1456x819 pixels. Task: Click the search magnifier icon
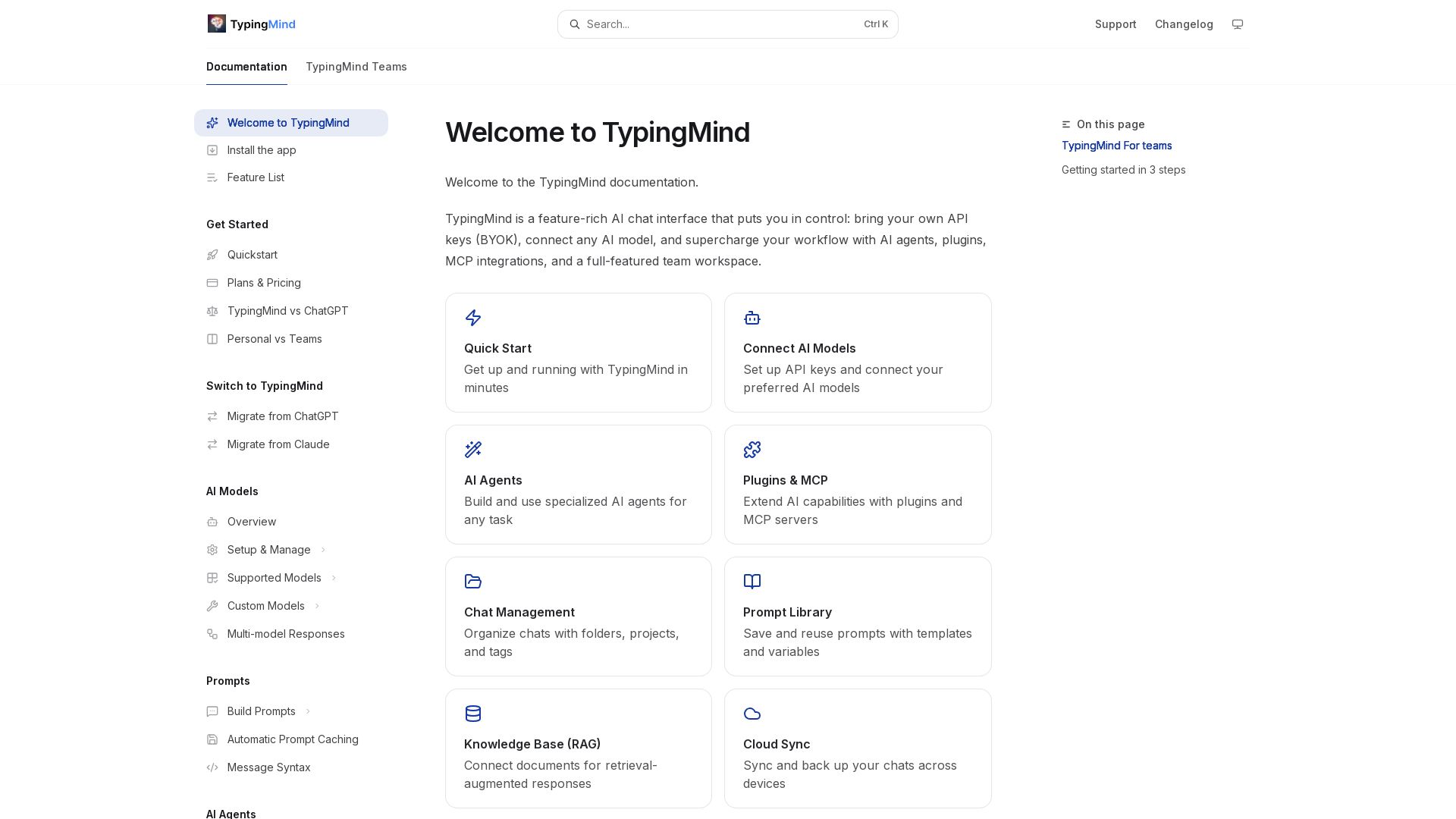pos(575,24)
